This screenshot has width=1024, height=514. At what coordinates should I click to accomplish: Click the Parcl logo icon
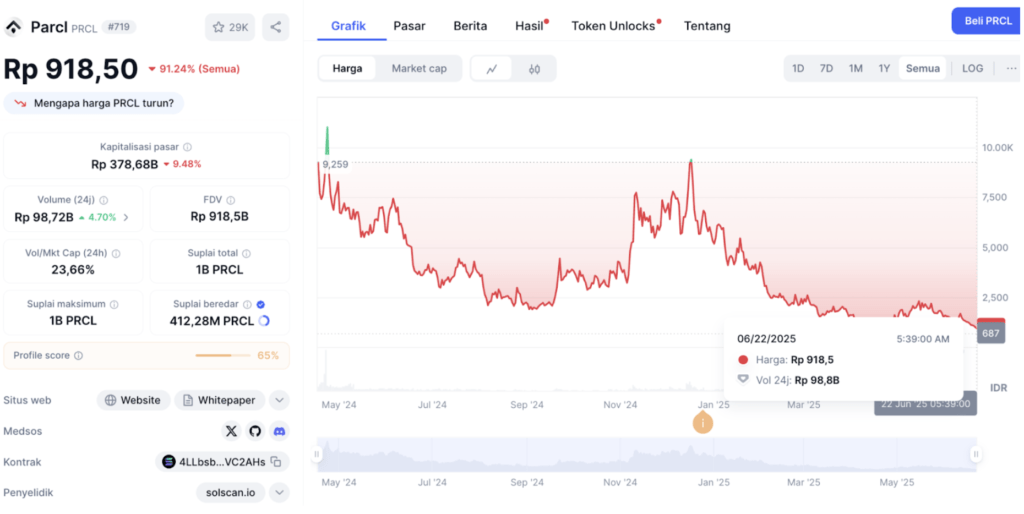pos(13,27)
